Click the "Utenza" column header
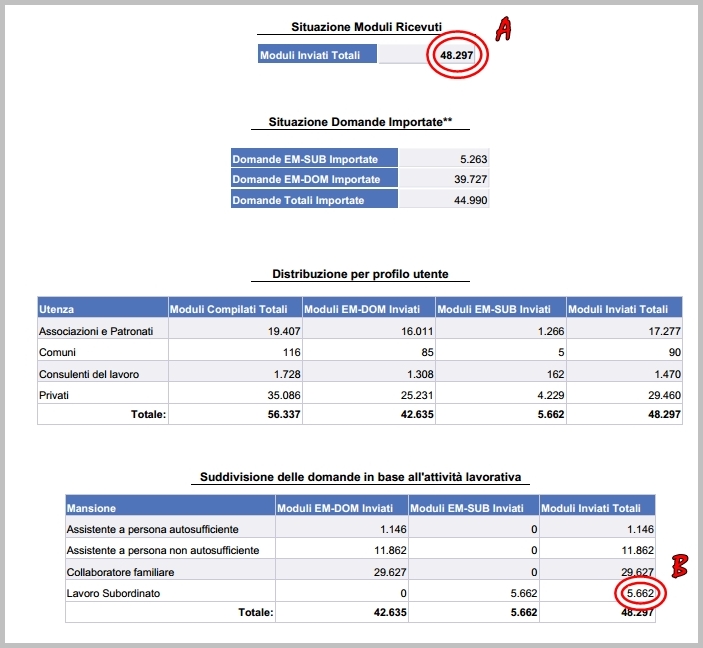The width and height of the screenshot is (703, 648). 56,310
